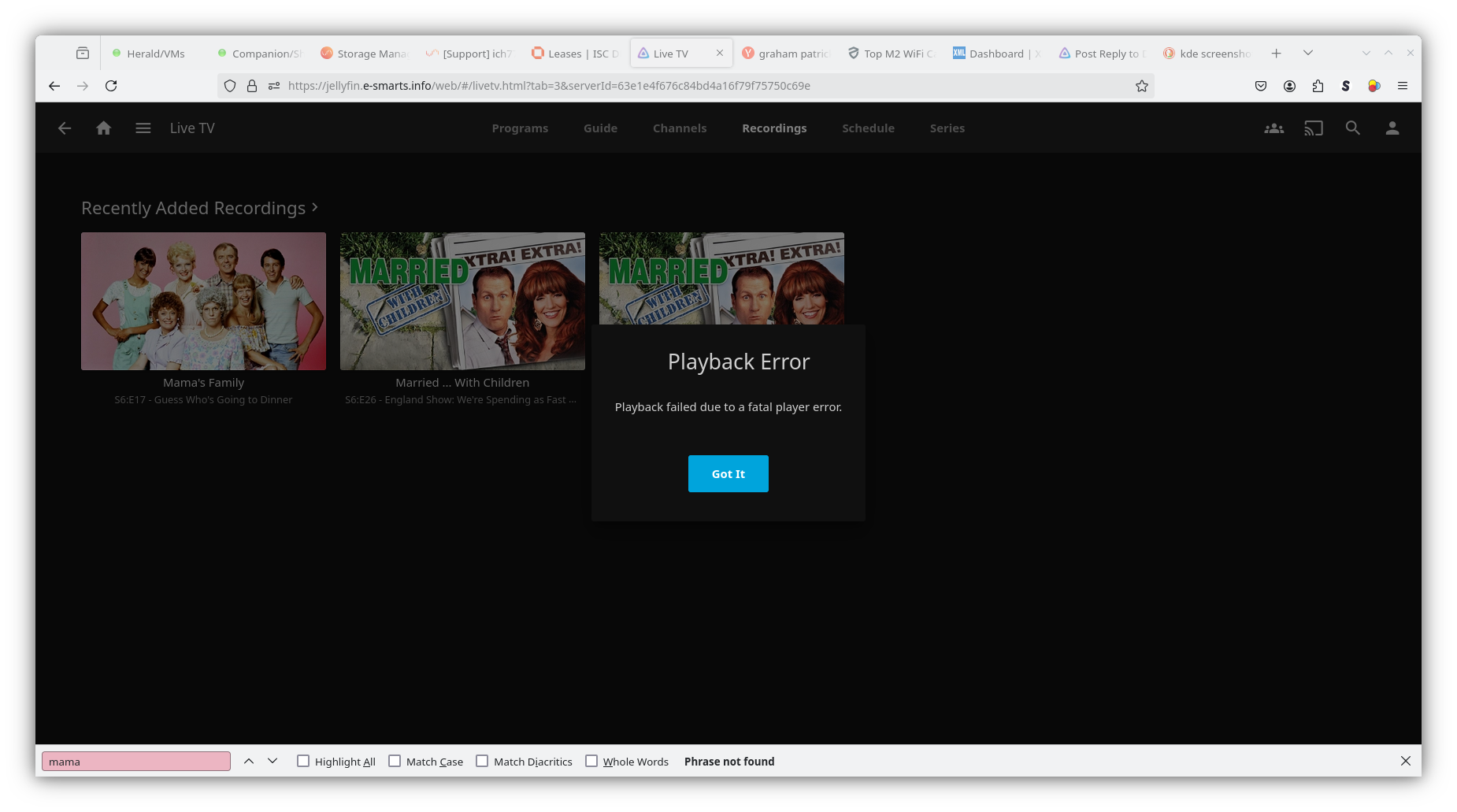Click the Cast to device icon
The height and width of the screenshot is (812, 1457).
click(1313, 128)
